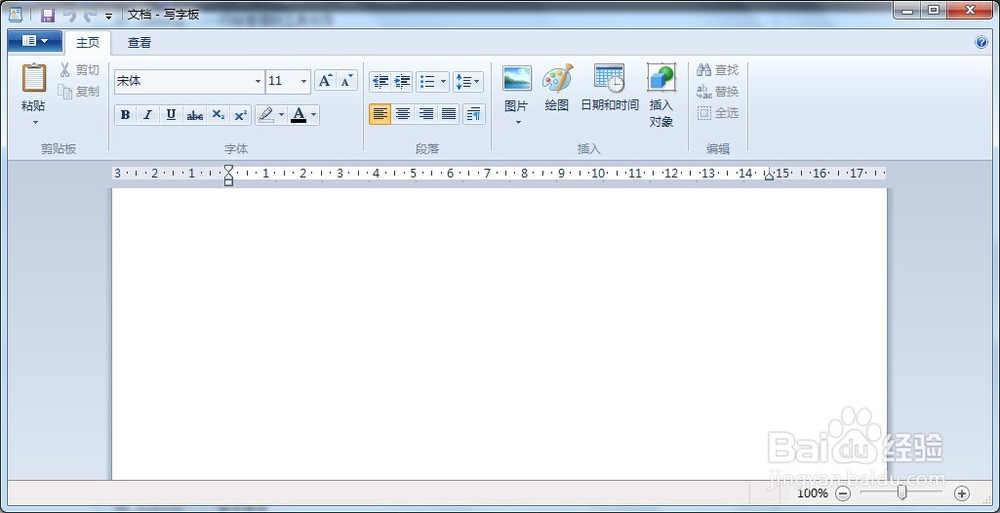
Task: Click the Paste clipboard icon
Action: [34, 78]
